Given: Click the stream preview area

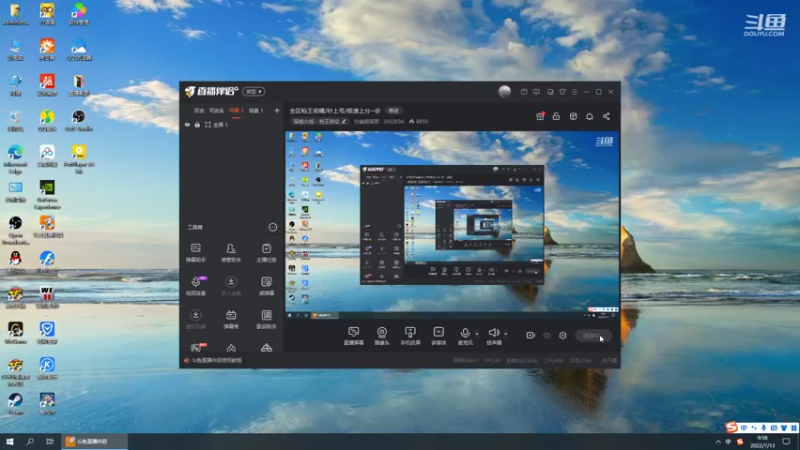Looking at the screenshot, I should click(452, 225).
